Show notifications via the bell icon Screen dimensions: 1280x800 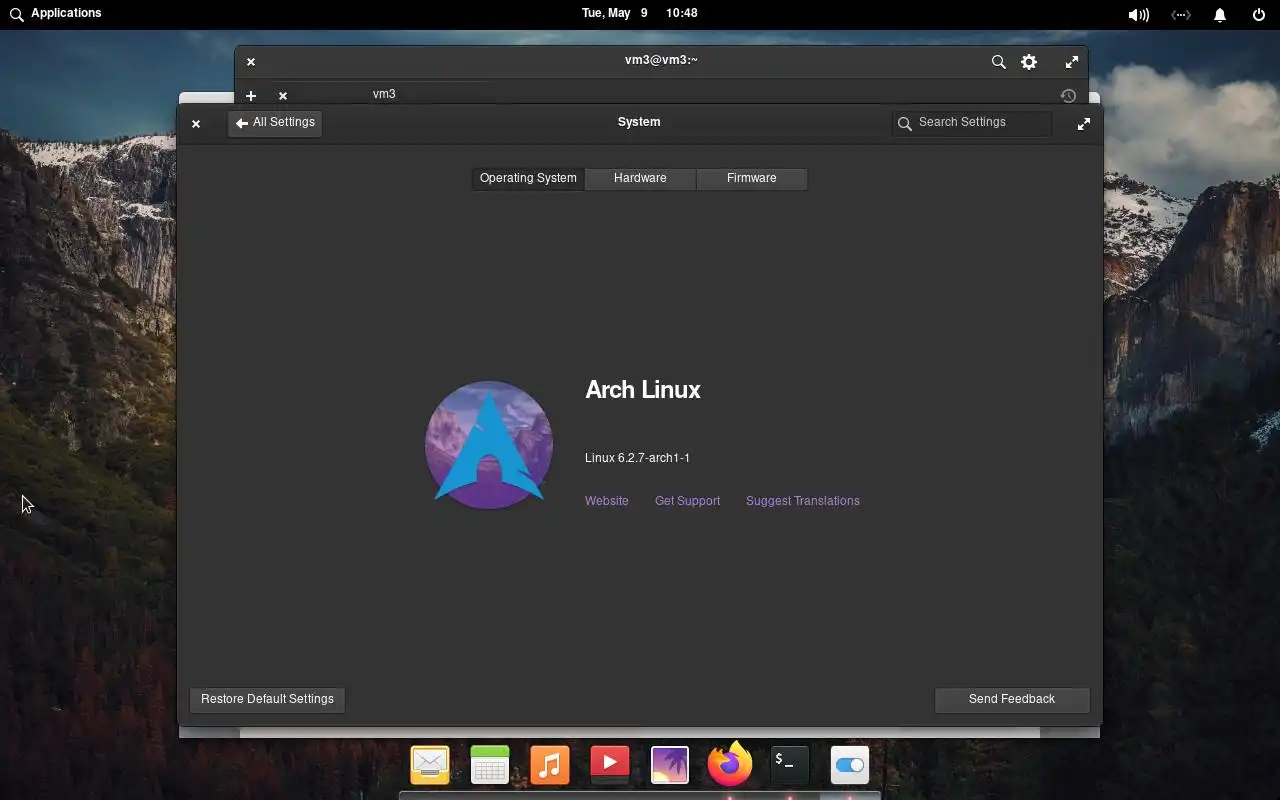[1220, 14]
